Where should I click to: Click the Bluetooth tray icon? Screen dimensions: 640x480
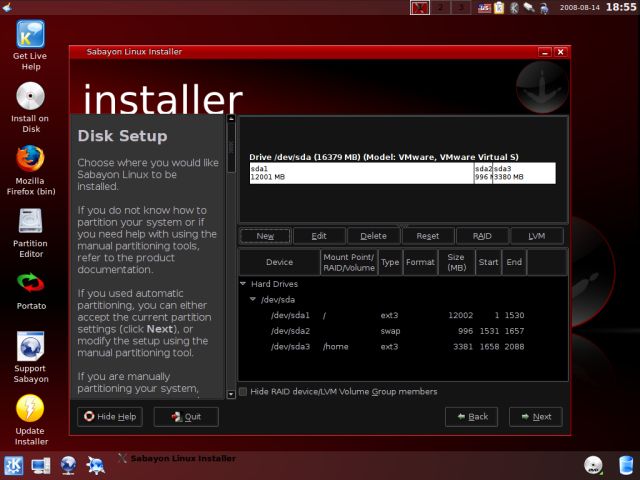514,8
